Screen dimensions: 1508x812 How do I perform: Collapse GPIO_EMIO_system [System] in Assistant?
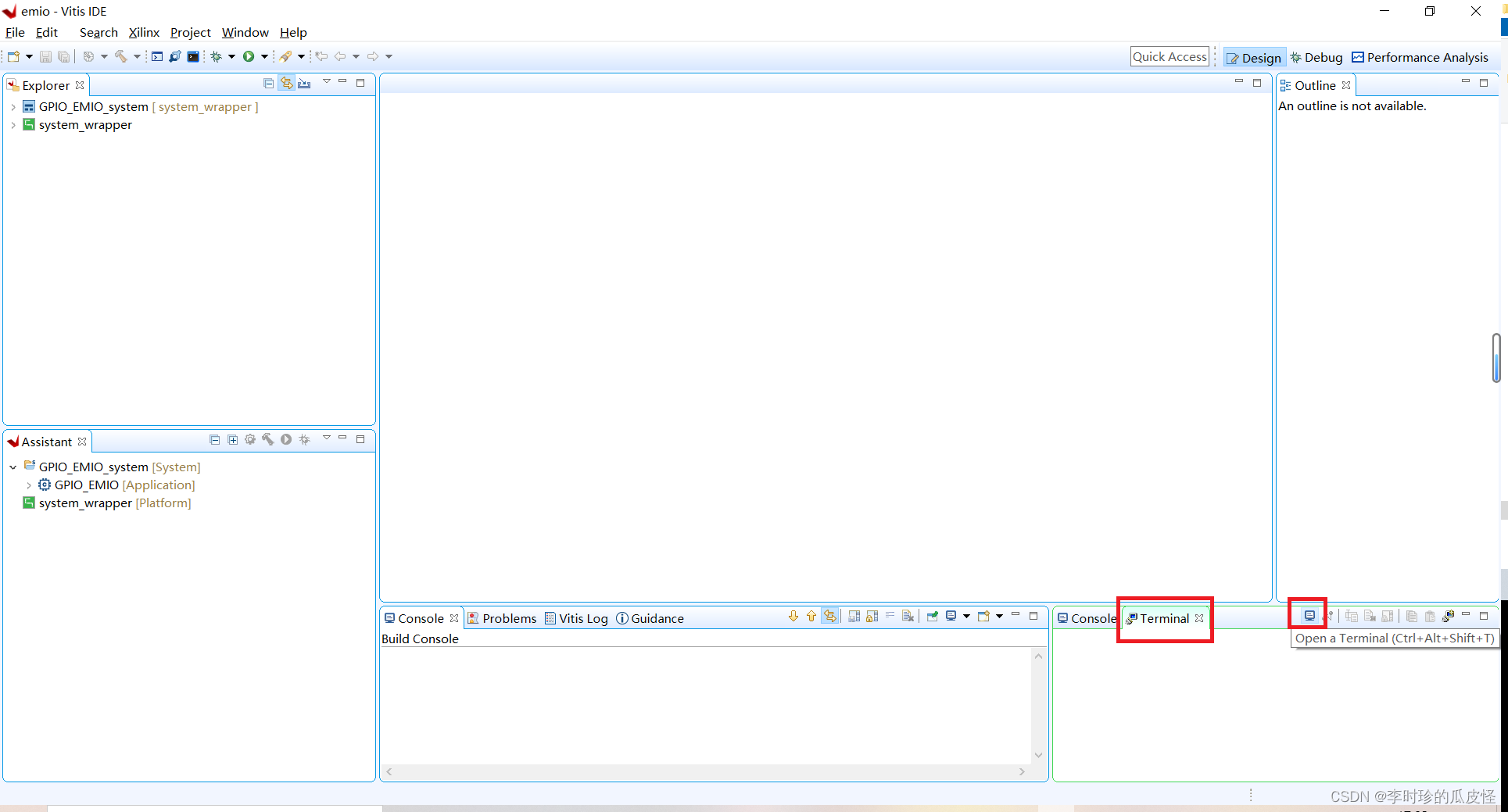pyautogui.click(x=13, y=467)
